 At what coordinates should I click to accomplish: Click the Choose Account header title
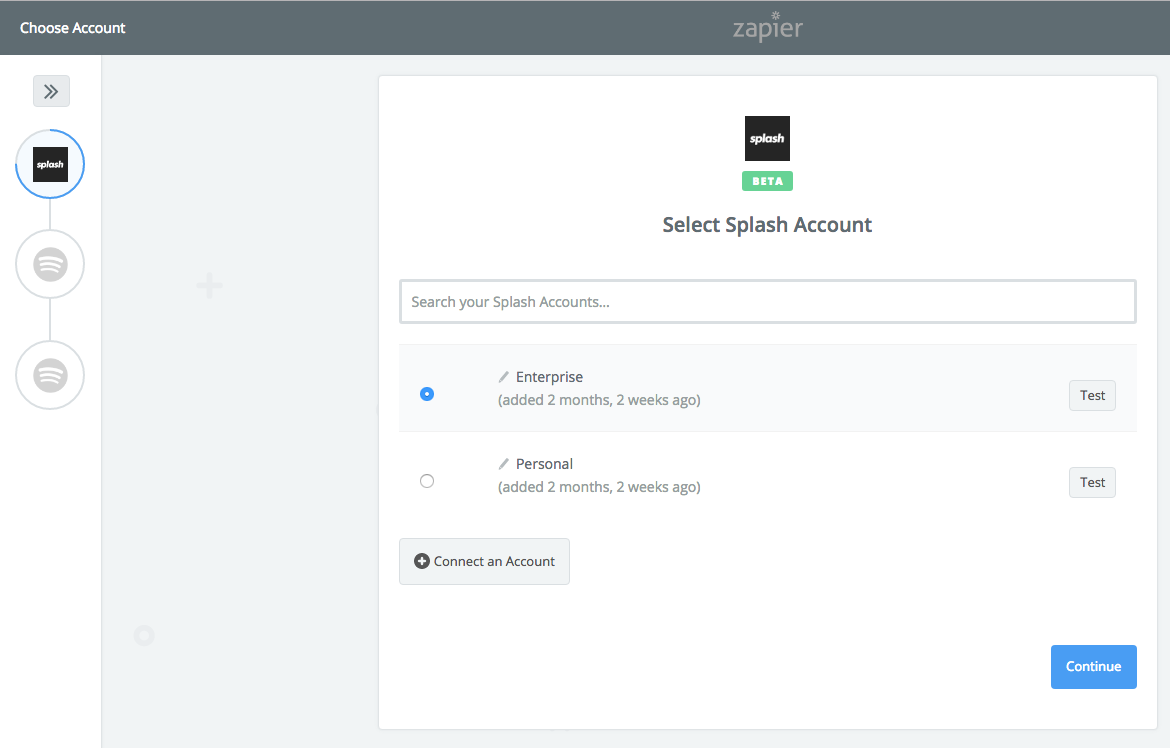pos(72,28)
